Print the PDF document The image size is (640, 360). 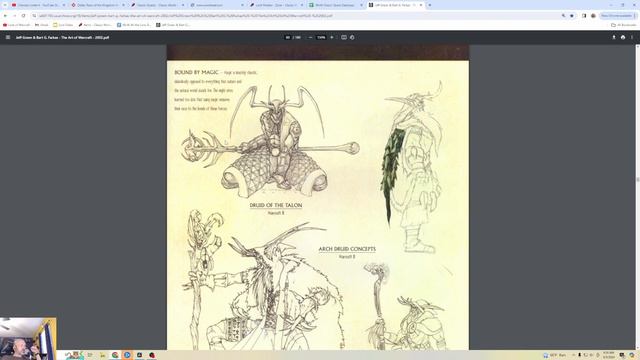pos(623,37)
